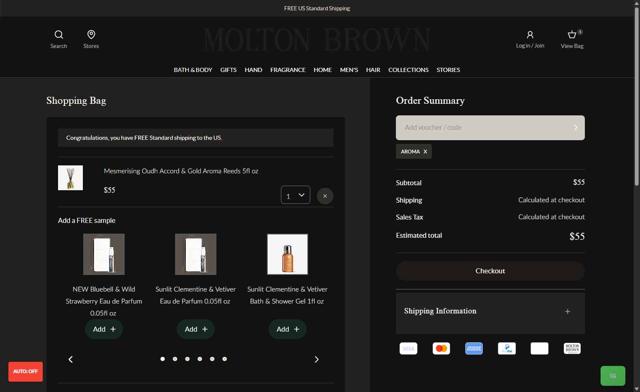Select the Mastercard payment icon

pyautogui.click(x=441, y=348)
